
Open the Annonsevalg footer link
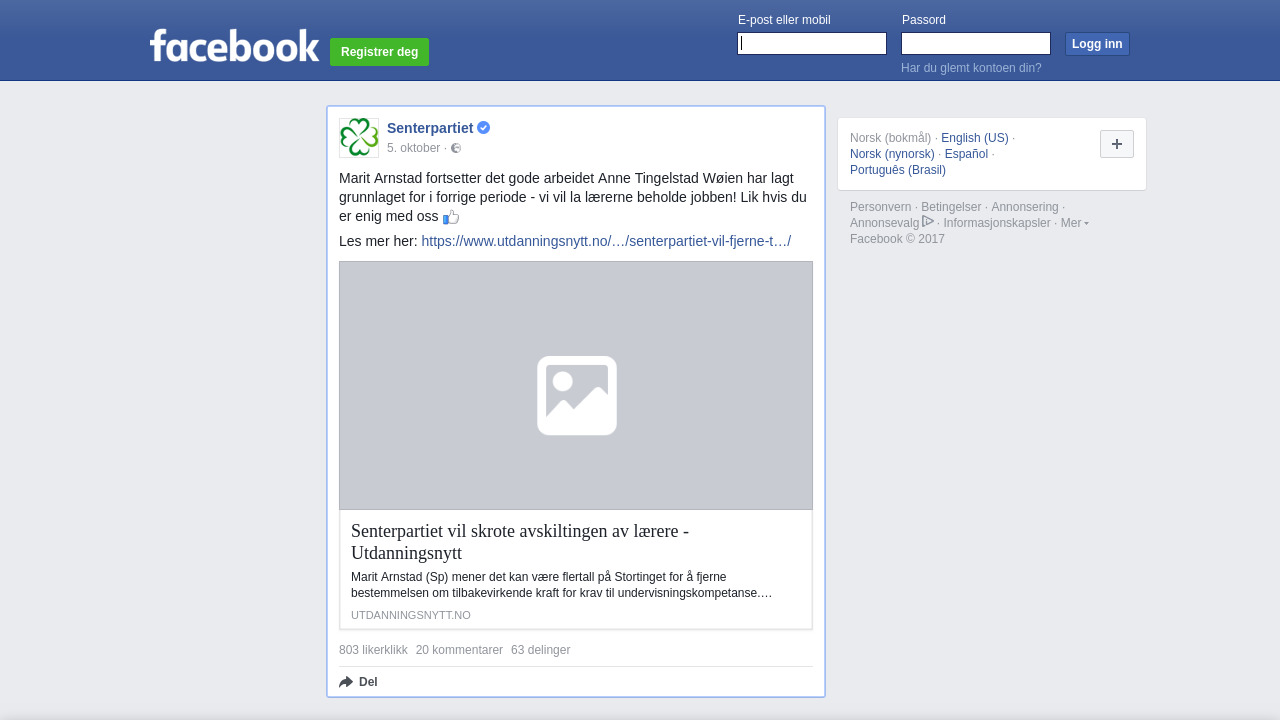point(885,223)
